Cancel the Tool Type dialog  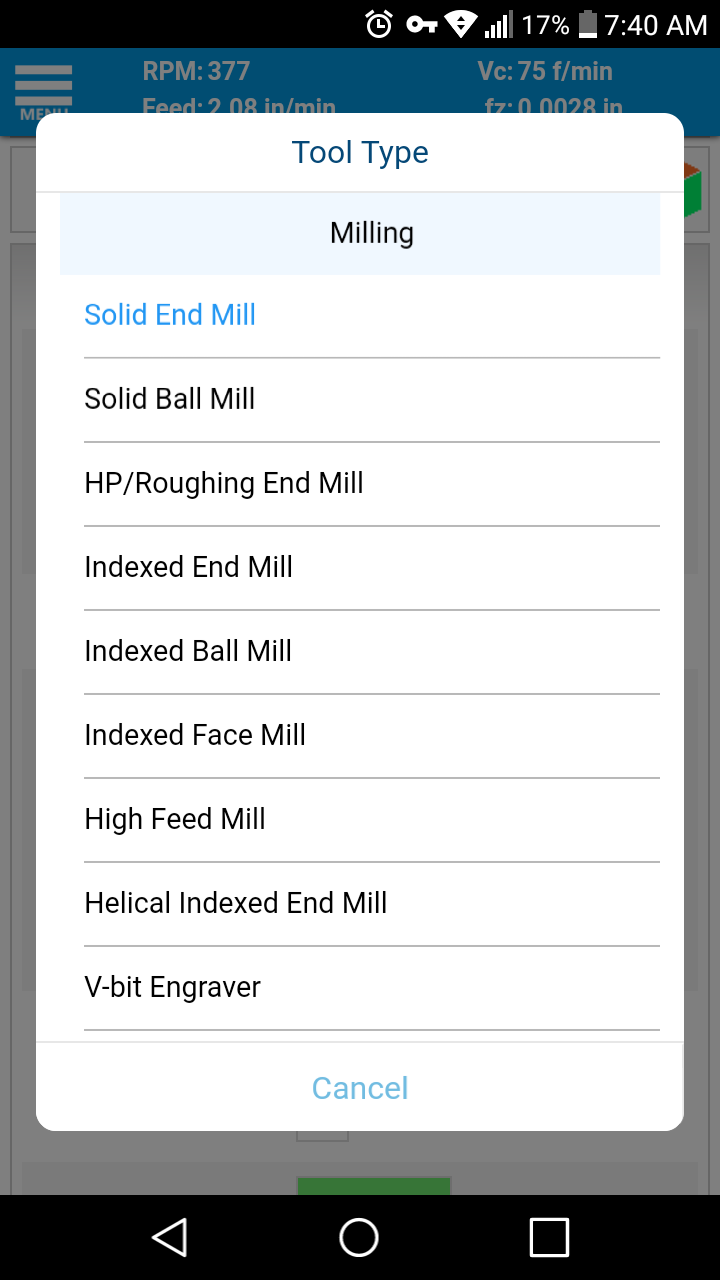pyautogui.click(x=360, y=1088)
